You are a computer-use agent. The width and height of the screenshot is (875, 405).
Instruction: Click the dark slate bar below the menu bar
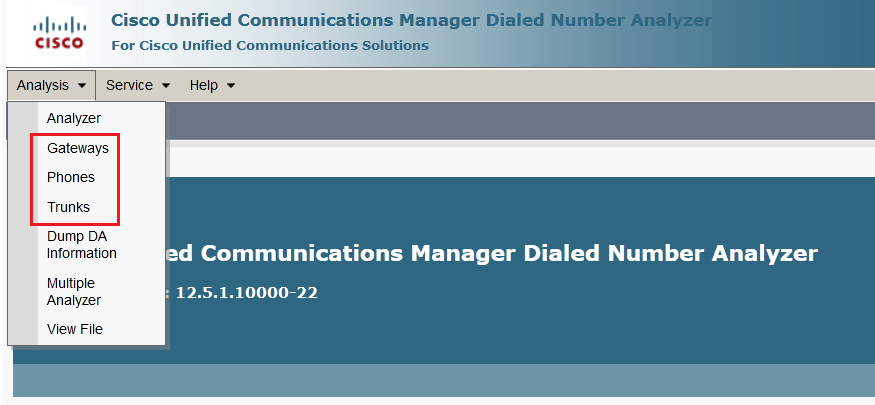pyautogui.click(x=520, y=120)
